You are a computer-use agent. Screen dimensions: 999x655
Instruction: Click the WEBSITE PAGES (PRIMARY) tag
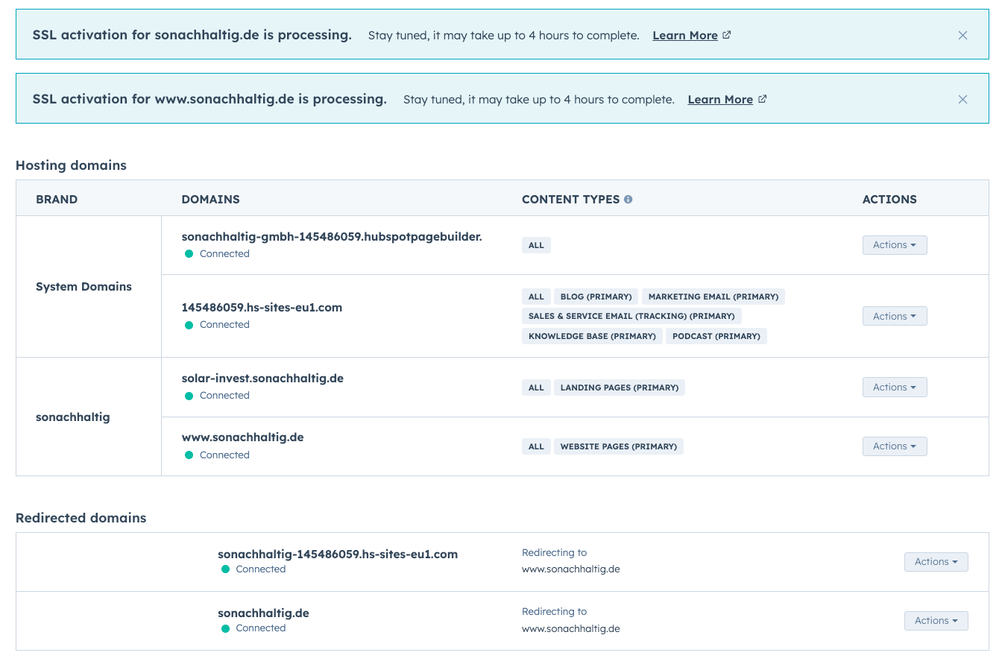click(x=618, y=446)
